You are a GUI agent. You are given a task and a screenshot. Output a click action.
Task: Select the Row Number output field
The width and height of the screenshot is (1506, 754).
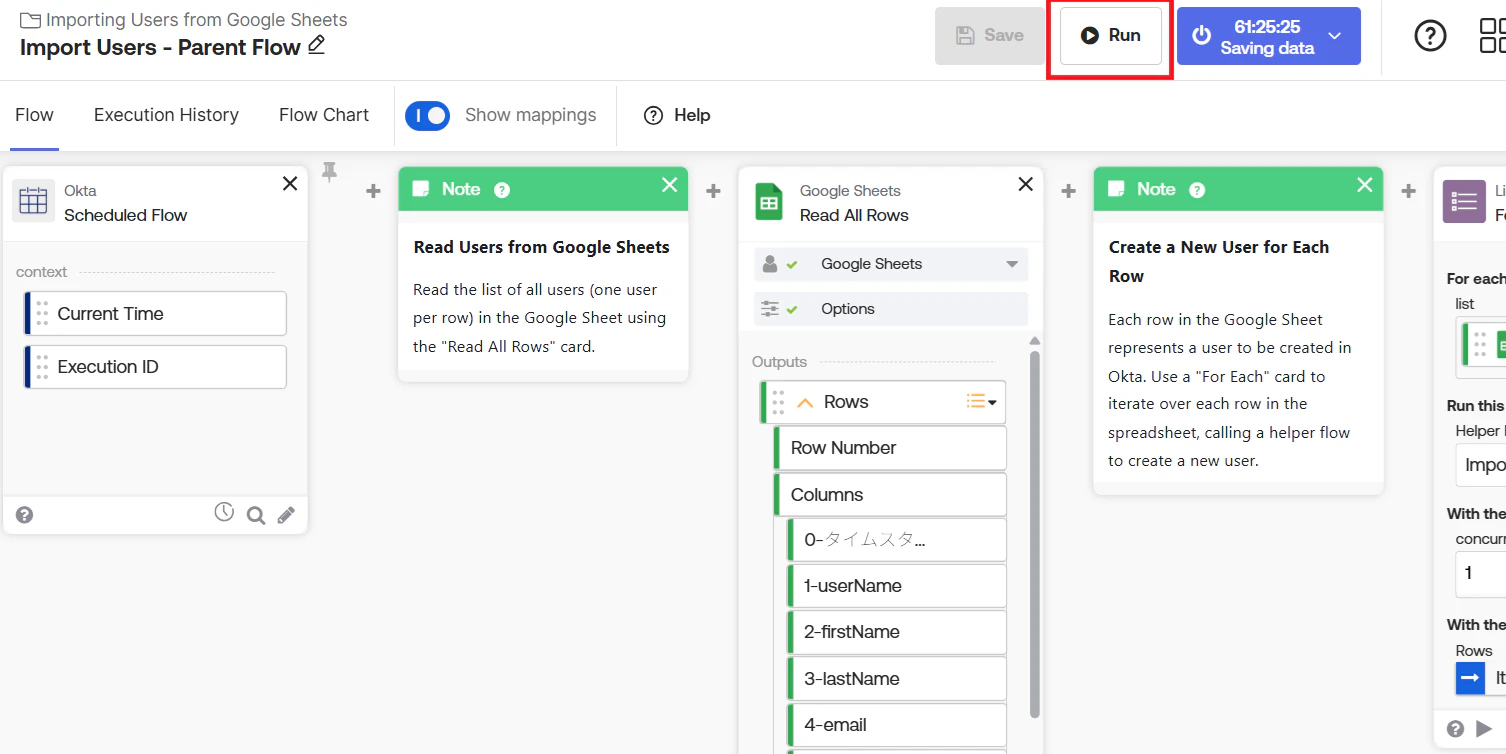(x=890, y=448)
